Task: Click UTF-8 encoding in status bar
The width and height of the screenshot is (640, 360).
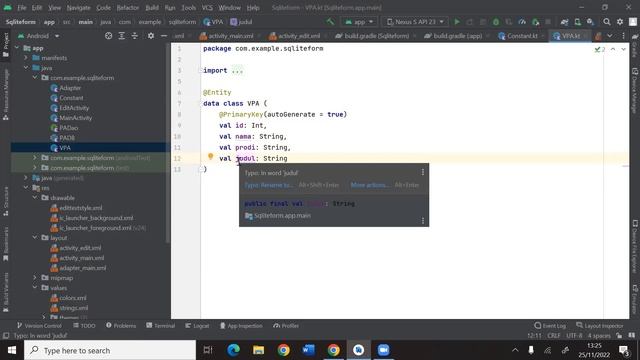Action: click(574, 336)
